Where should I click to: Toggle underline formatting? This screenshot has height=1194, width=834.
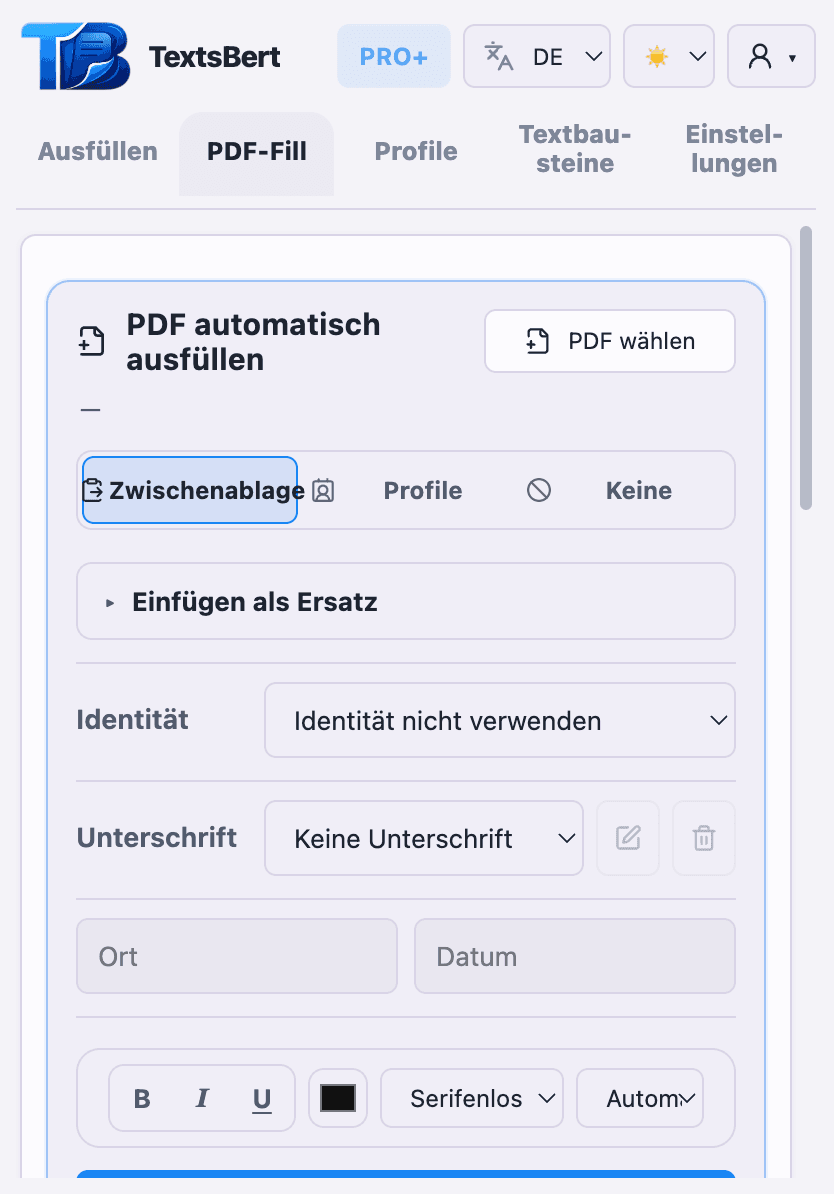pos(261,1098)
